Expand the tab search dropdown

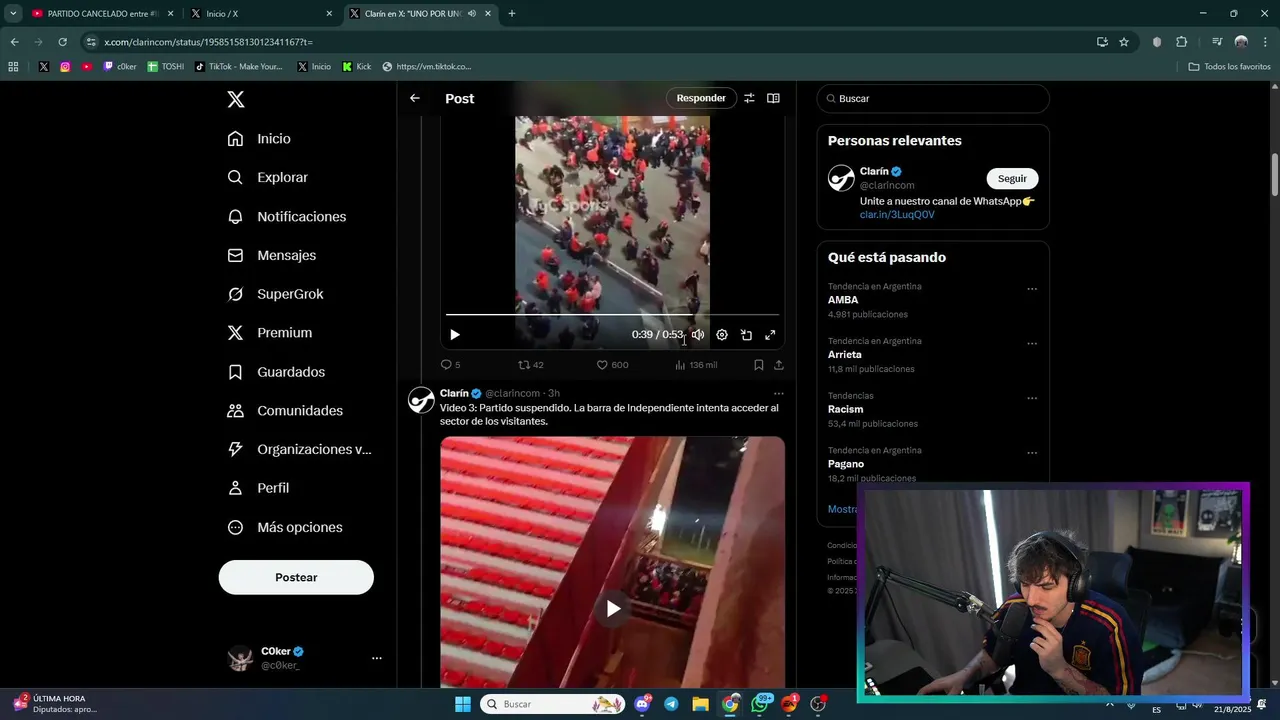[13, 14]
